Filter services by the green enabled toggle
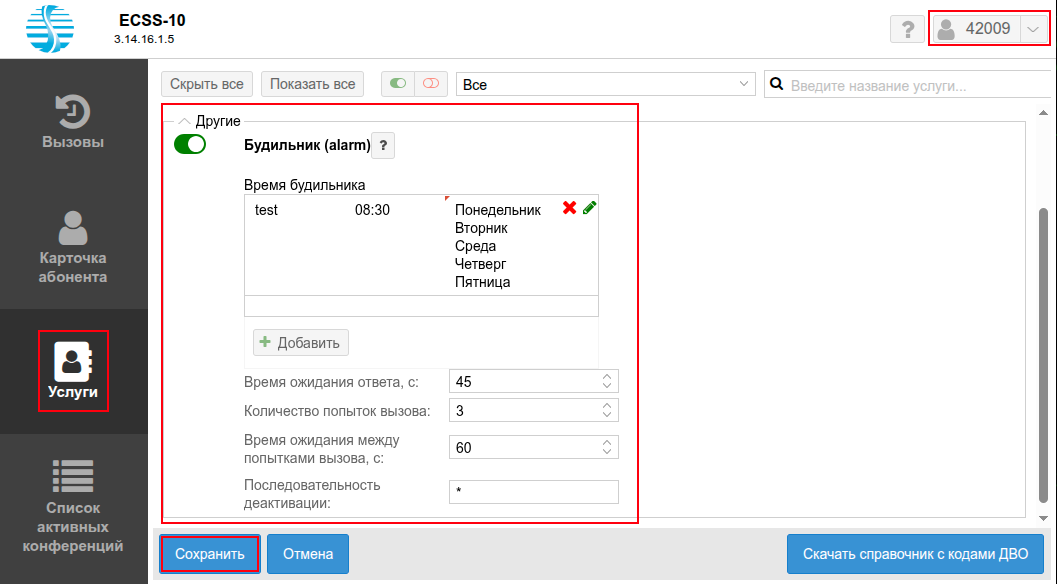 click(x=398, y=84)
